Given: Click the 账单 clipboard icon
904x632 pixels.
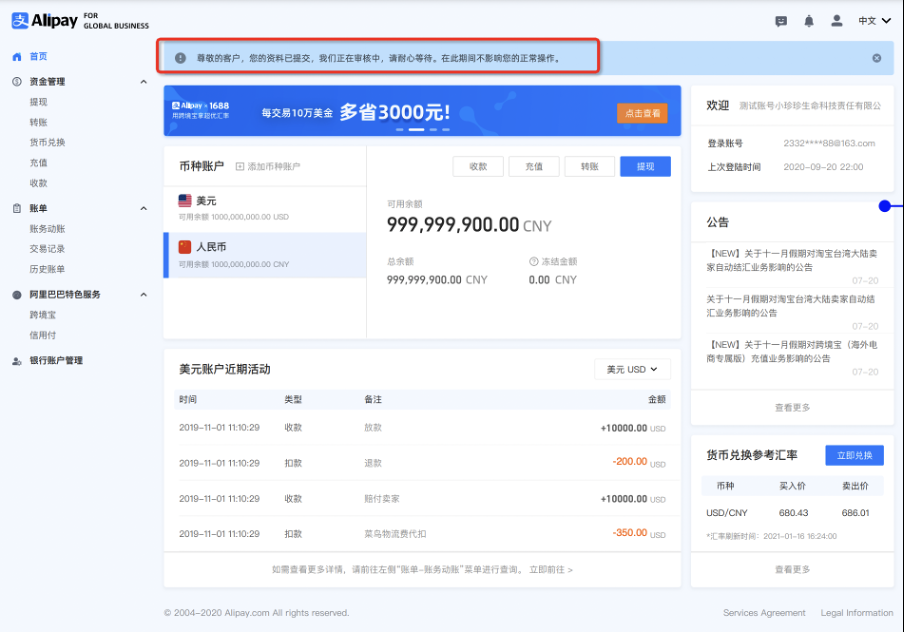Looking at the screenshot, I should [17, 208].
